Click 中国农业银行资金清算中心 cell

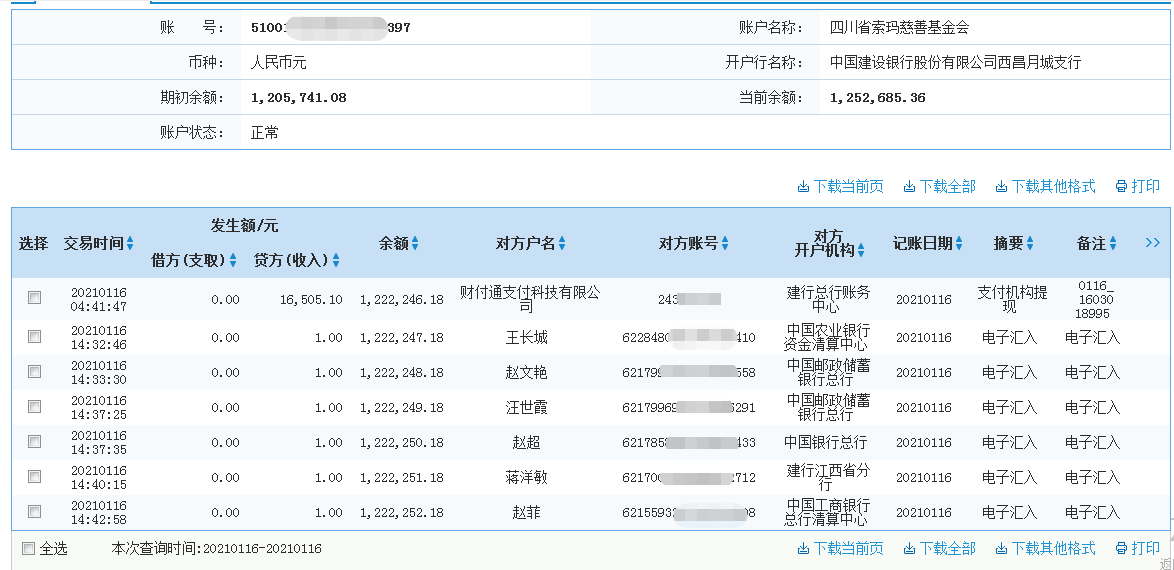(x=827, y=338)
